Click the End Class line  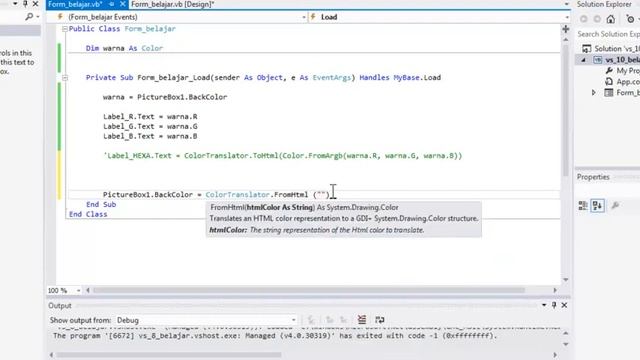pyautogui.click(x=88, y=214)
